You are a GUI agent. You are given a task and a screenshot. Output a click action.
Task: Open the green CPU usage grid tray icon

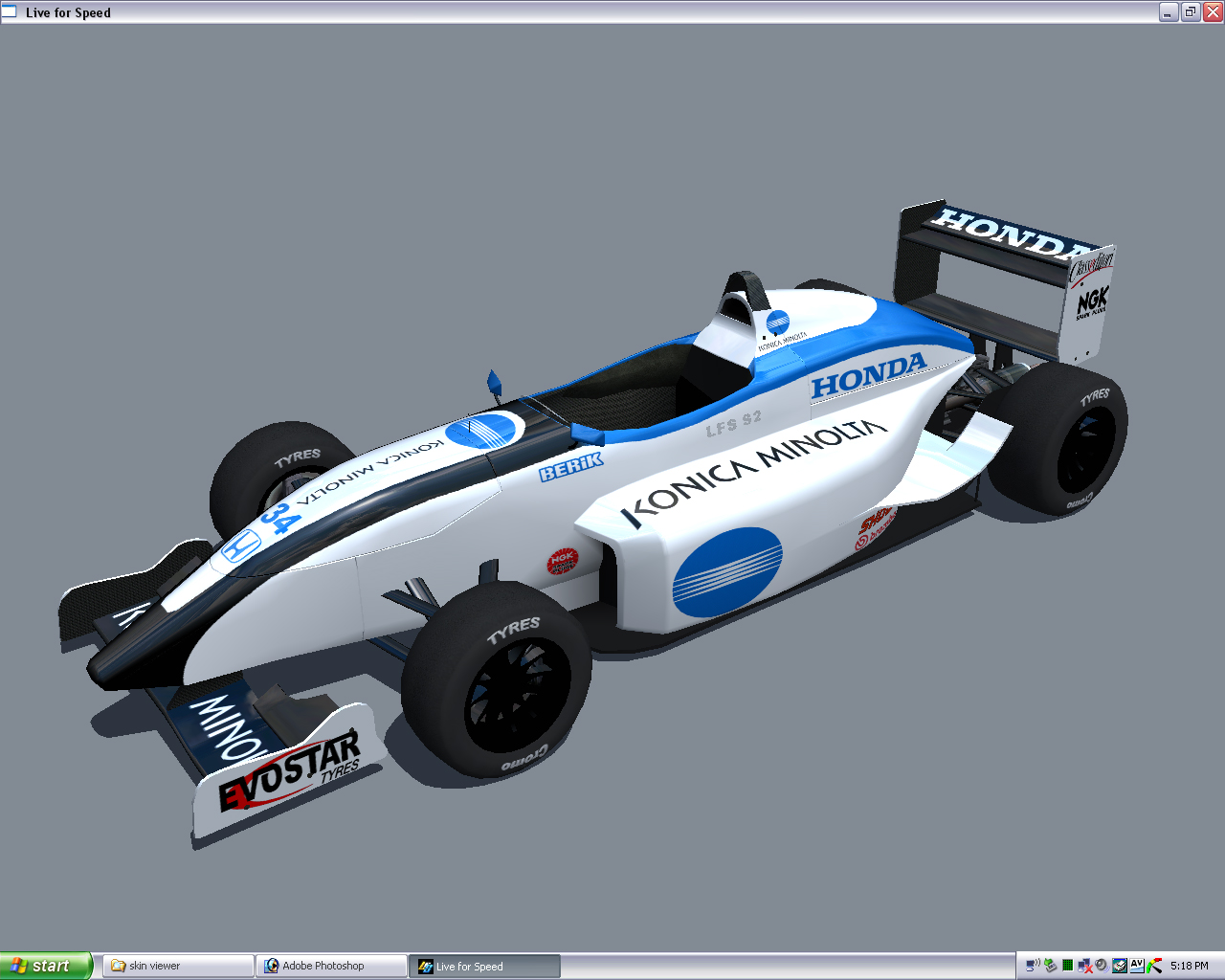(x=1067, y=966)
